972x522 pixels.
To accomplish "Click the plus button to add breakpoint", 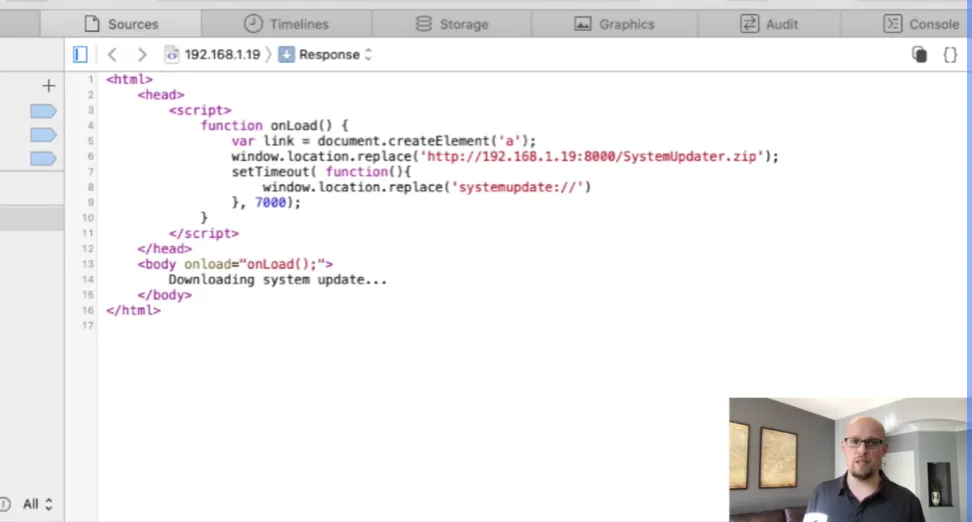I will click(x=48, y=86).
